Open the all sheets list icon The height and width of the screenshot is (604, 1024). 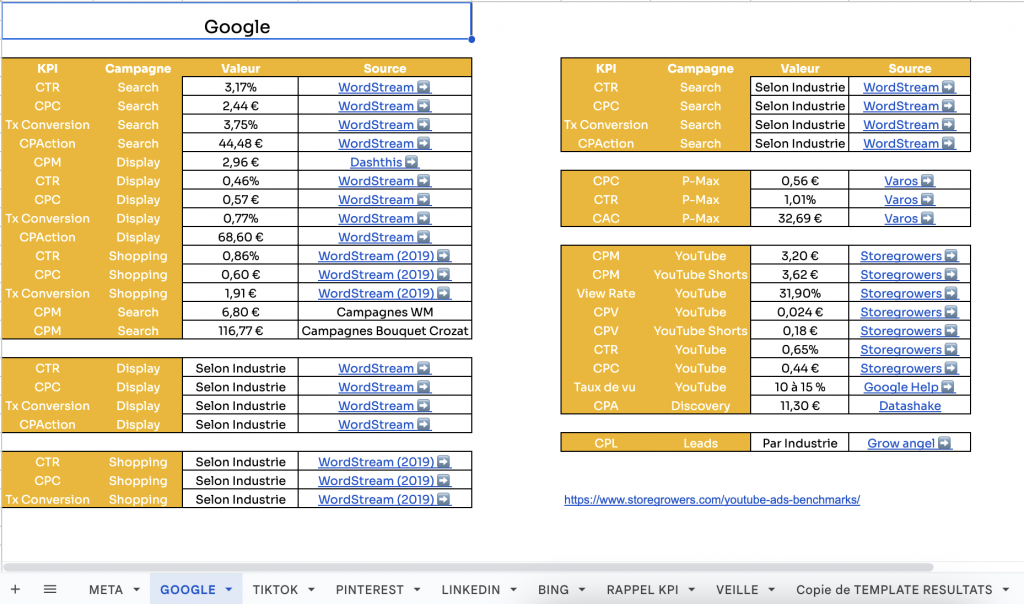click(50, 590)
